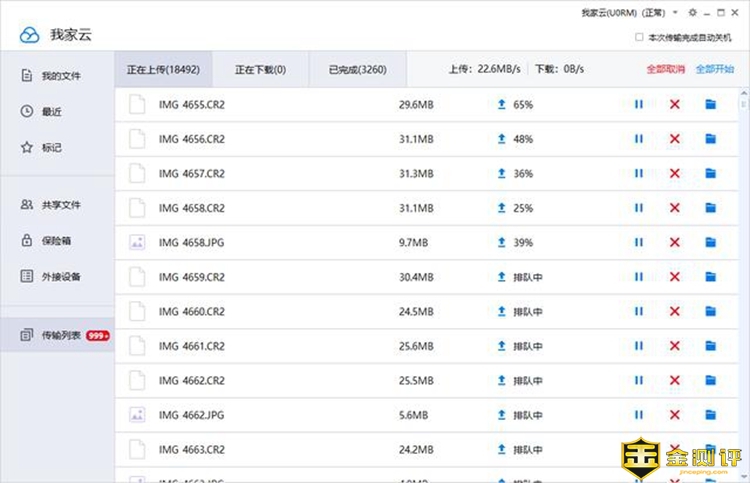
Task: Expand the 我家云(U0RM) device dropdown
Action: (x=676, y=13)
